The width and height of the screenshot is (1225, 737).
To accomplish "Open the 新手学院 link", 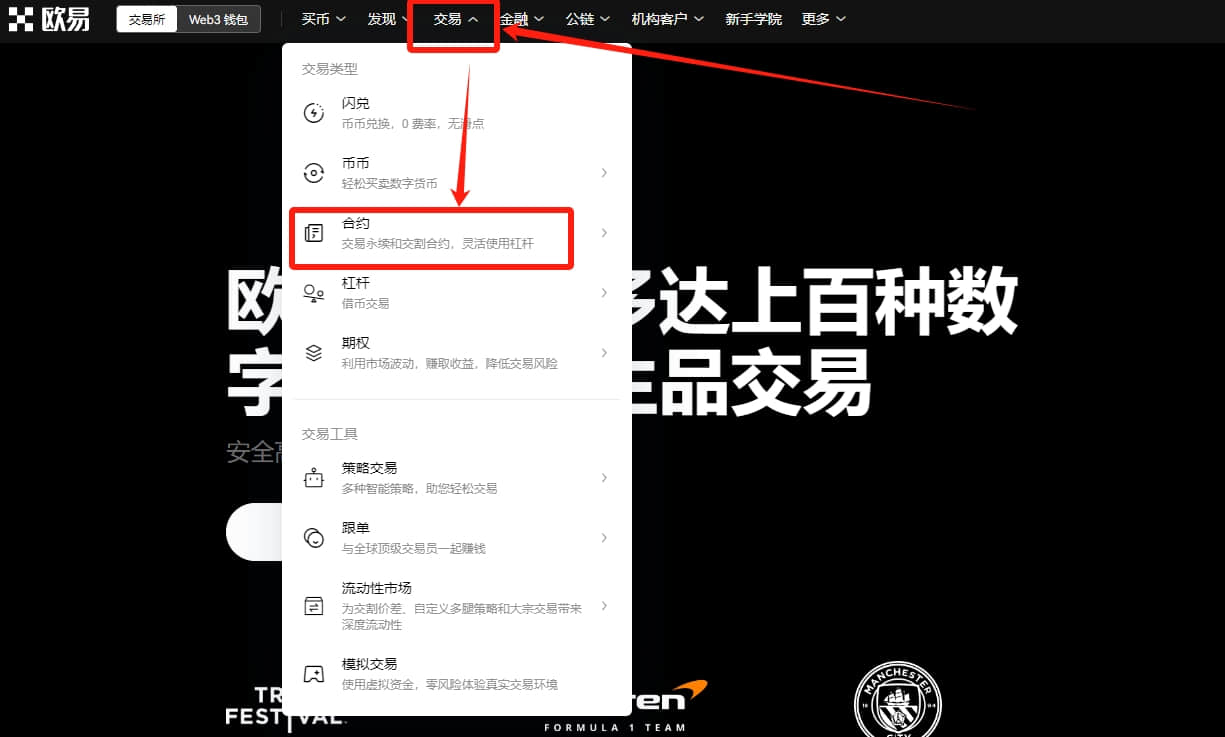I will coord(753,19).
